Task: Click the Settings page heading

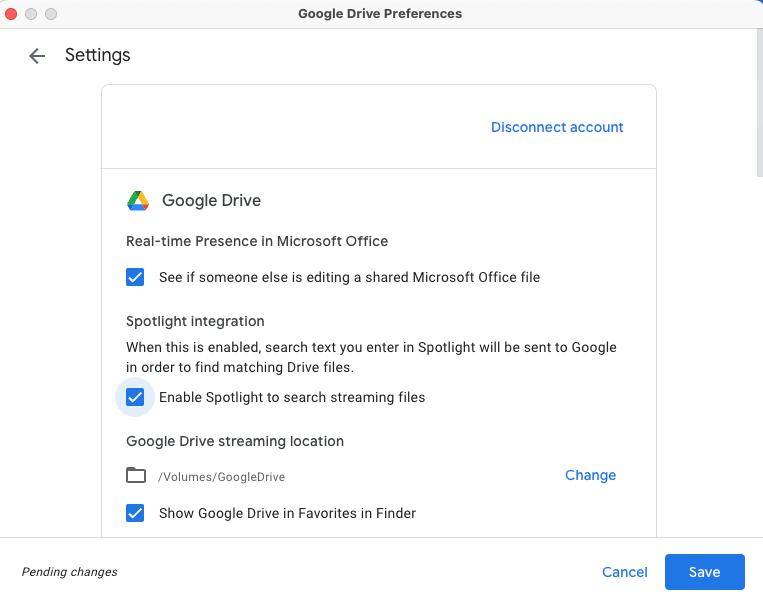Action: pyautogui.click(x=98, y=55)
